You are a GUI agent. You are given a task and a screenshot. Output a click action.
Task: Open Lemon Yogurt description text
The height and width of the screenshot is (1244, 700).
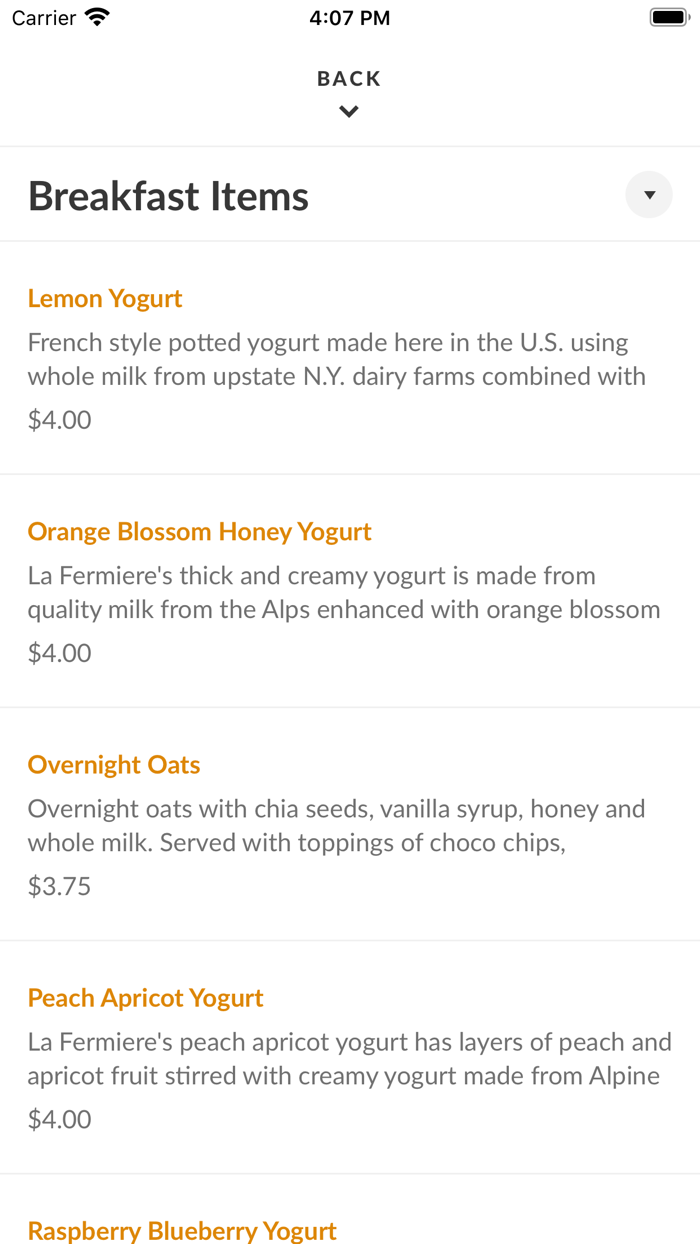tap(337, 359)
